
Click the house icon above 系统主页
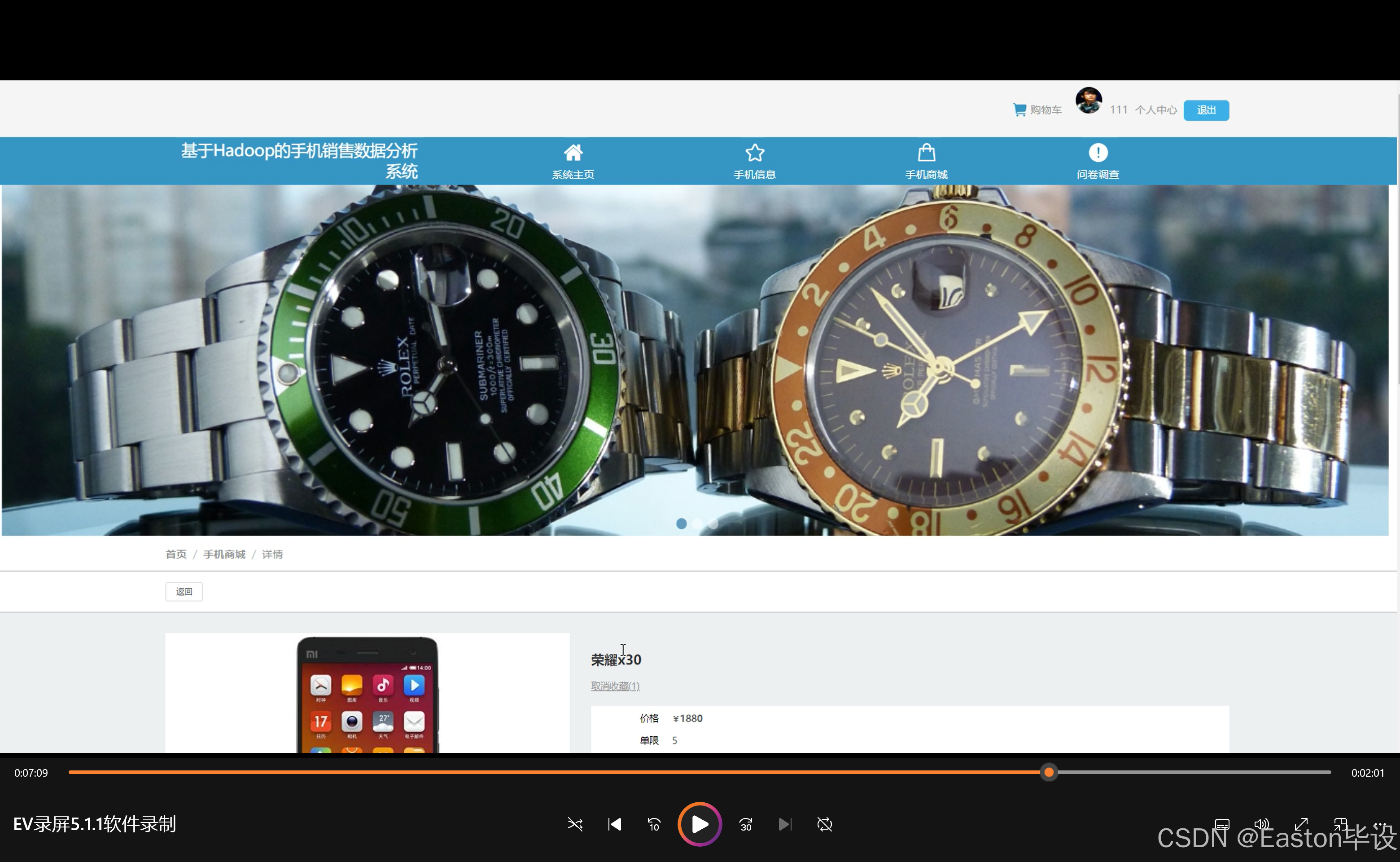573,152
